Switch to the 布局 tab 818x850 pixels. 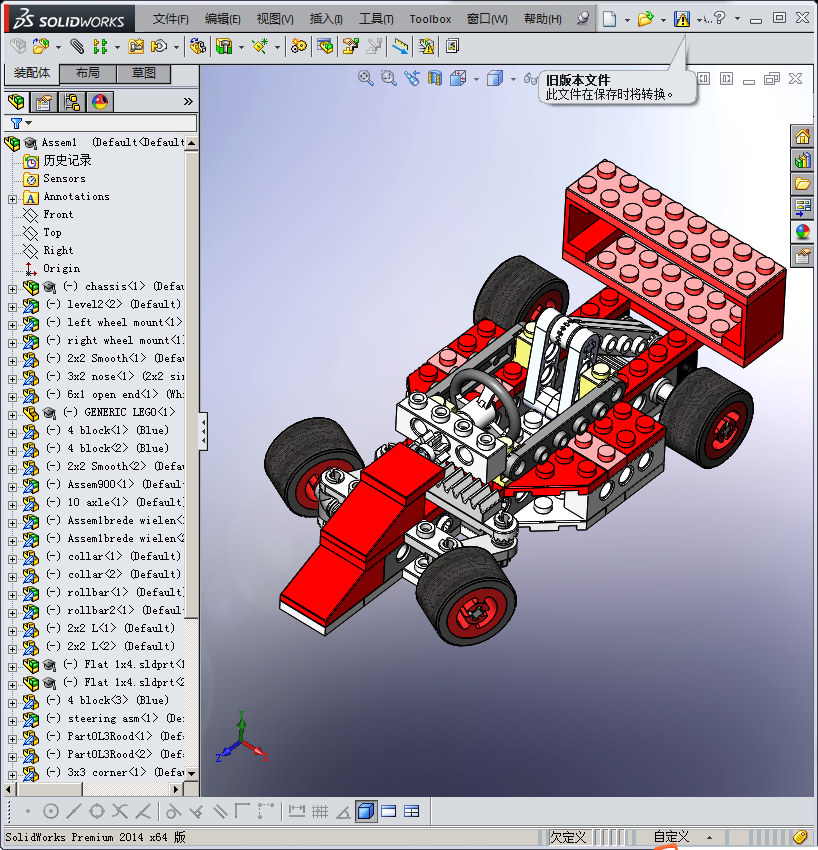click(x=87, y=73)
